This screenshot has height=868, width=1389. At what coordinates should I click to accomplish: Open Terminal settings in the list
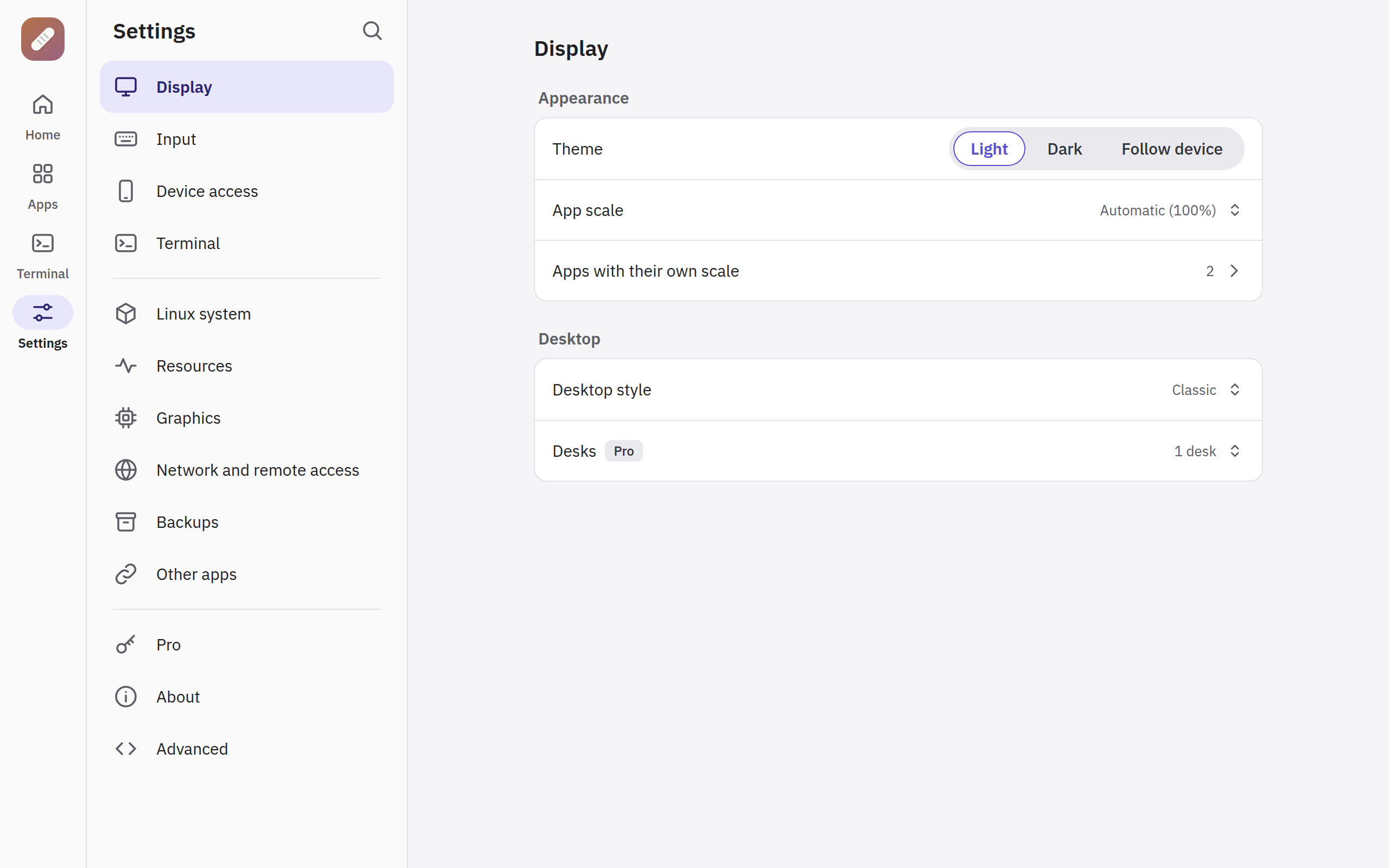[x=247, y=244]
